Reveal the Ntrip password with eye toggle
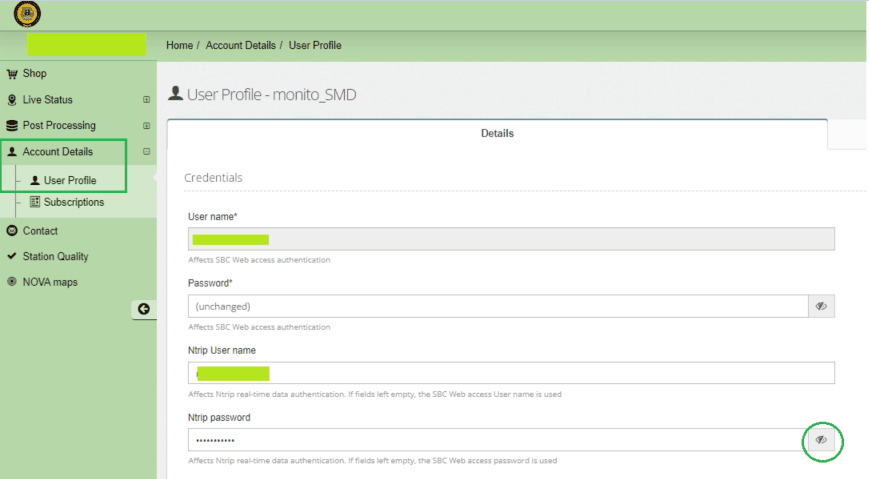 tap(821, 440)
